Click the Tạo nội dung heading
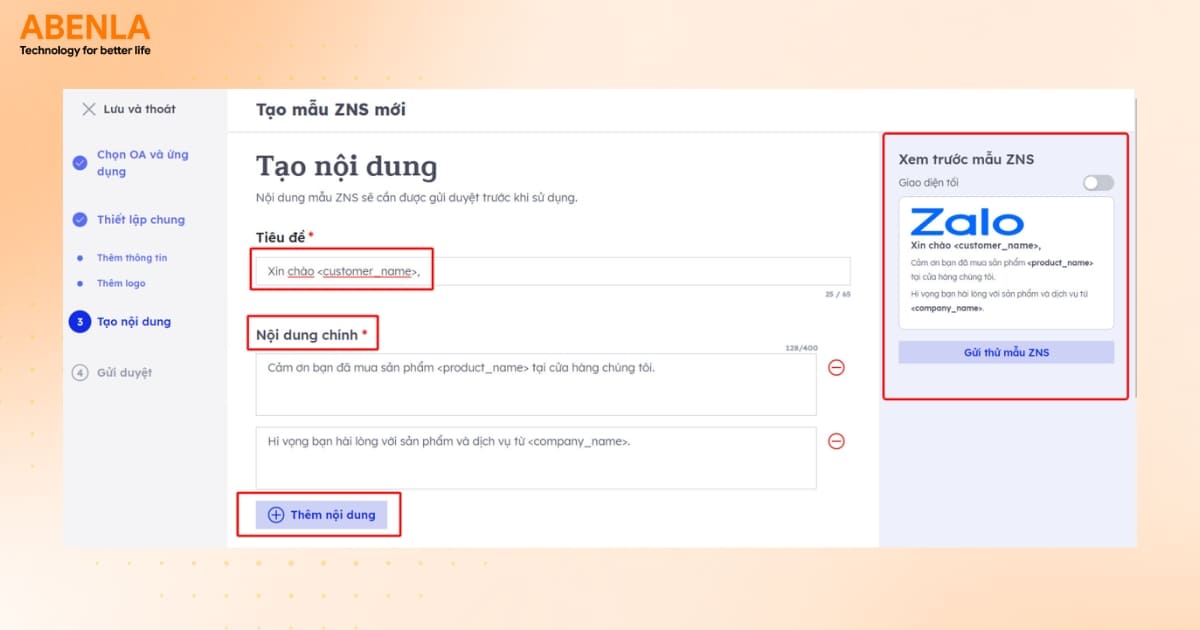The image size is (1200, 630). pos(347,167)
